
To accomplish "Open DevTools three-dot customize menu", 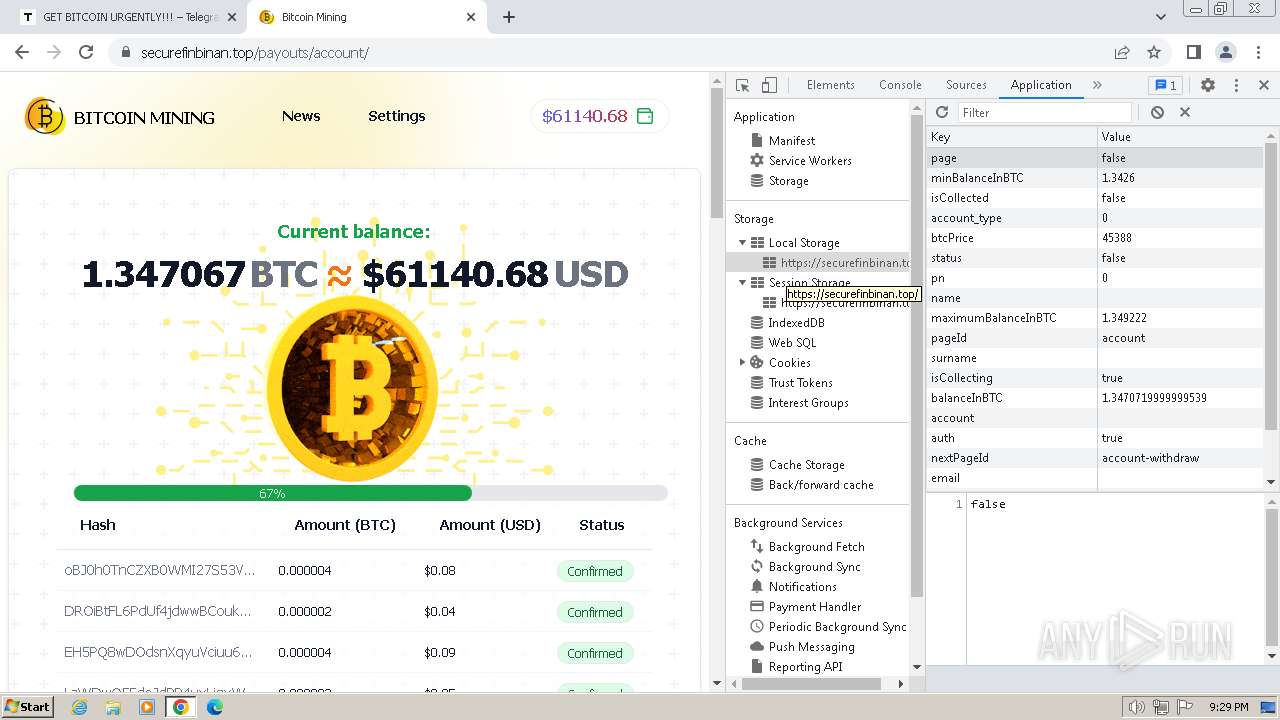I will [x=1236, y=85].
